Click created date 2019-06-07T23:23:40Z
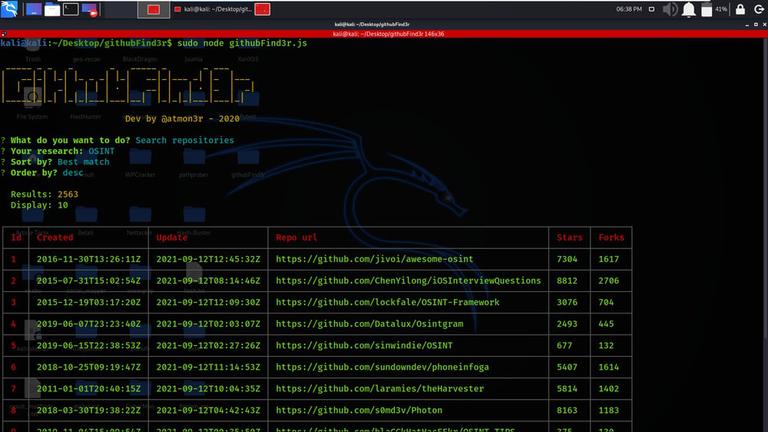Image resolution: width=768 pixels, height=432 pixels. (89, 323)
